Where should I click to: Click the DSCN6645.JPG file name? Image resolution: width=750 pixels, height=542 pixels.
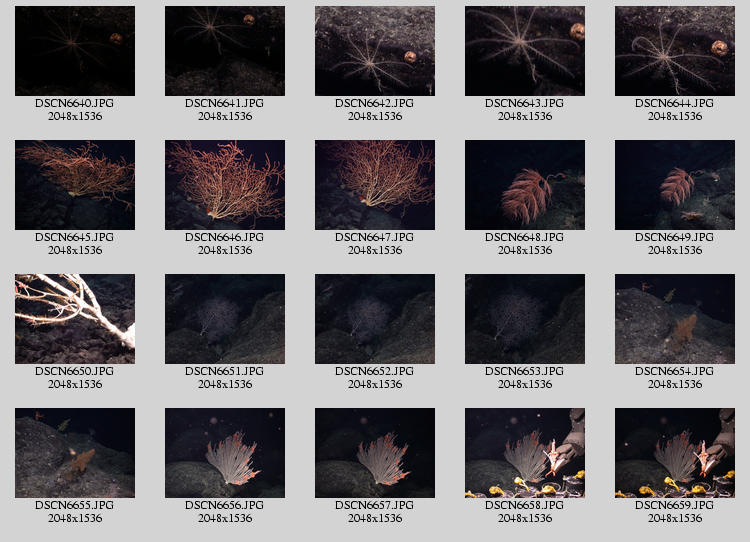point(75,237)
